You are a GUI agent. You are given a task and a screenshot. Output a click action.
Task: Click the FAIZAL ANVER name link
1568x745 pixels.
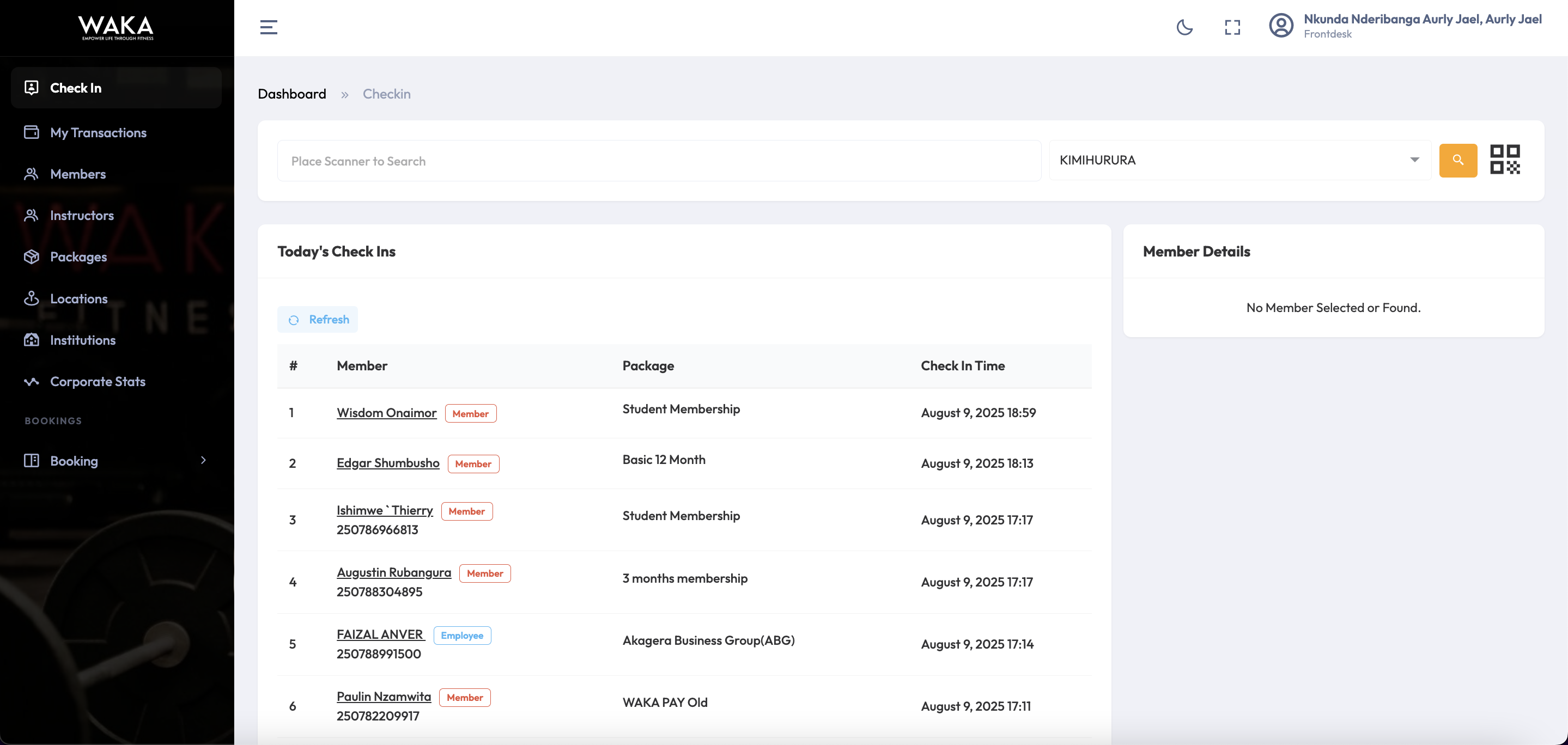coord(380,634)
